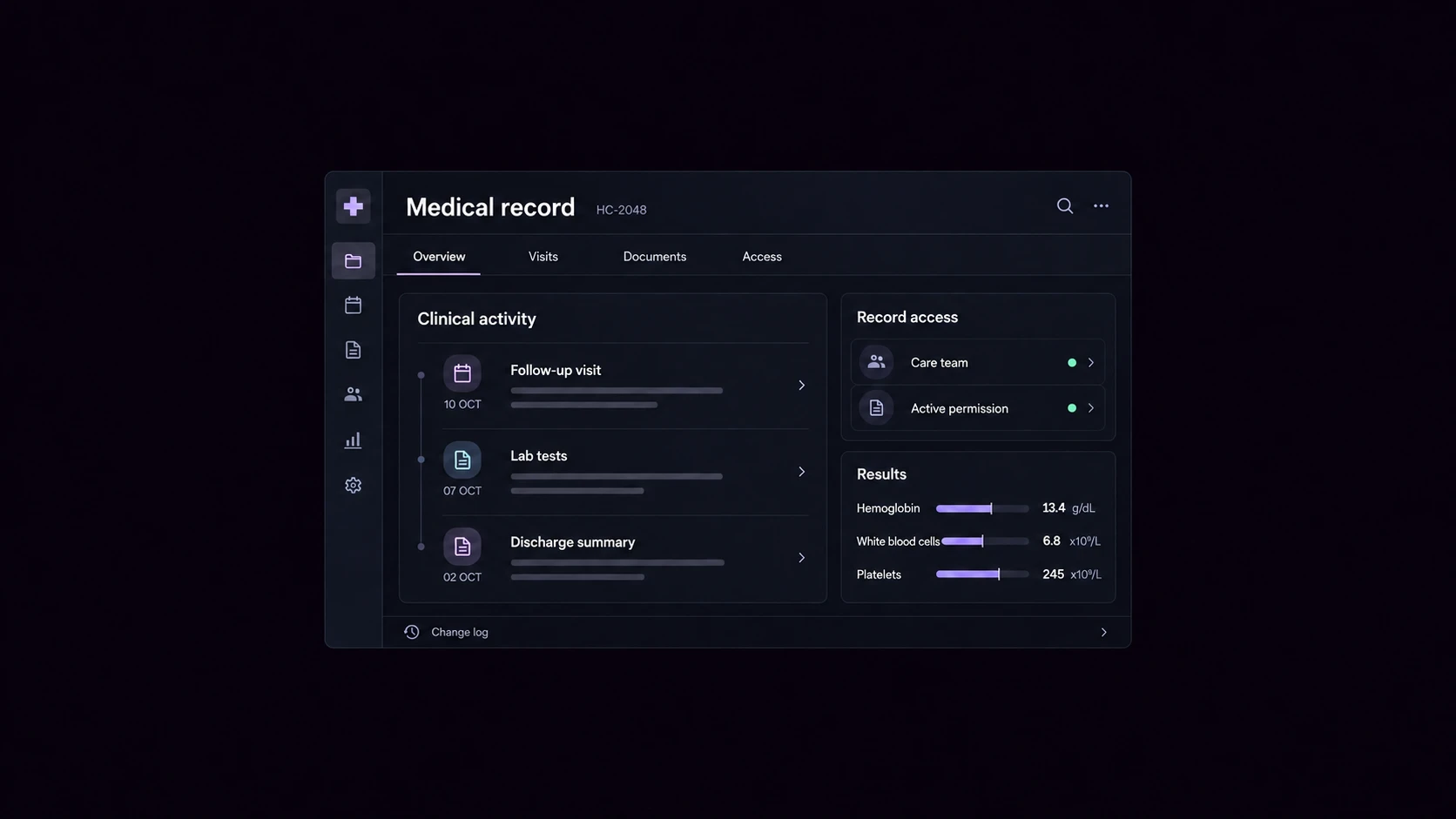Expand the Active permission row chevron
The height and width of the screenshot is (819, 1456).
[1091, 408]
